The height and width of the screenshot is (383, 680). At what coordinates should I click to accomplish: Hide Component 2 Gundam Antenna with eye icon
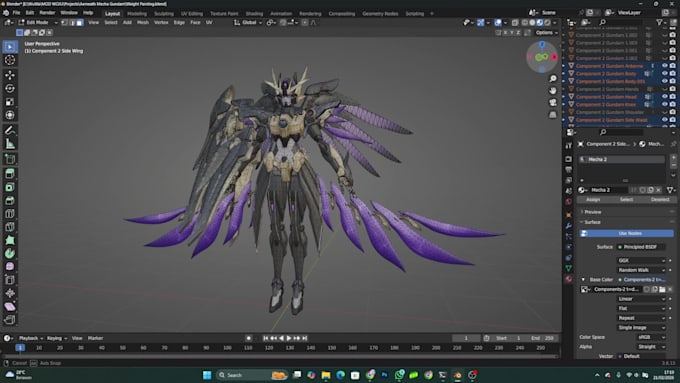point(664,66)
